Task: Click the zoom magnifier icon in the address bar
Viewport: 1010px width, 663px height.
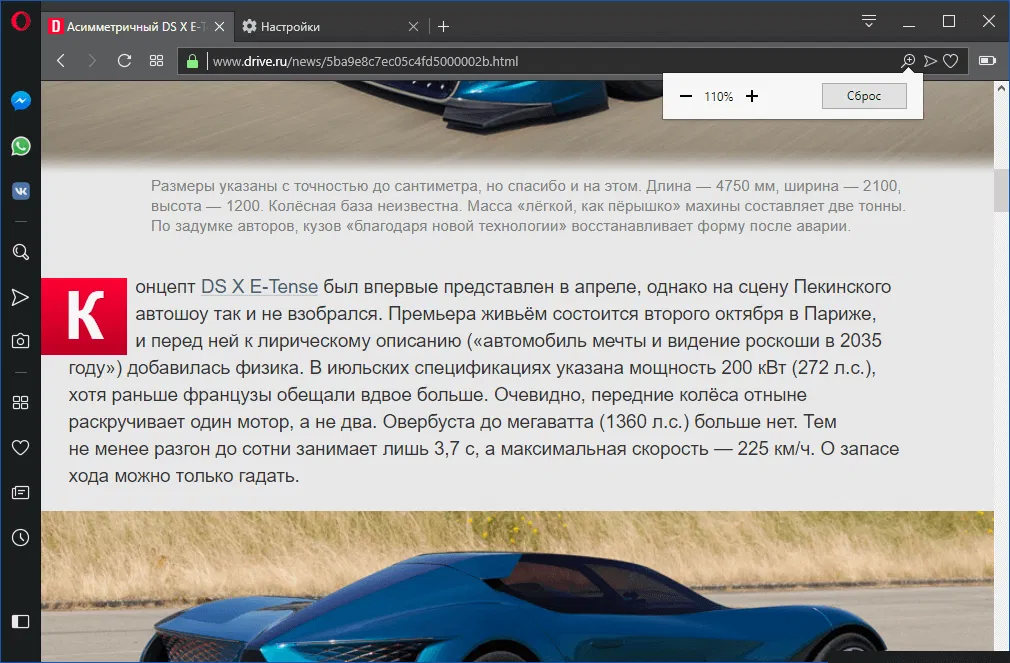Action: pyautogui.click(x=908, y=61)
